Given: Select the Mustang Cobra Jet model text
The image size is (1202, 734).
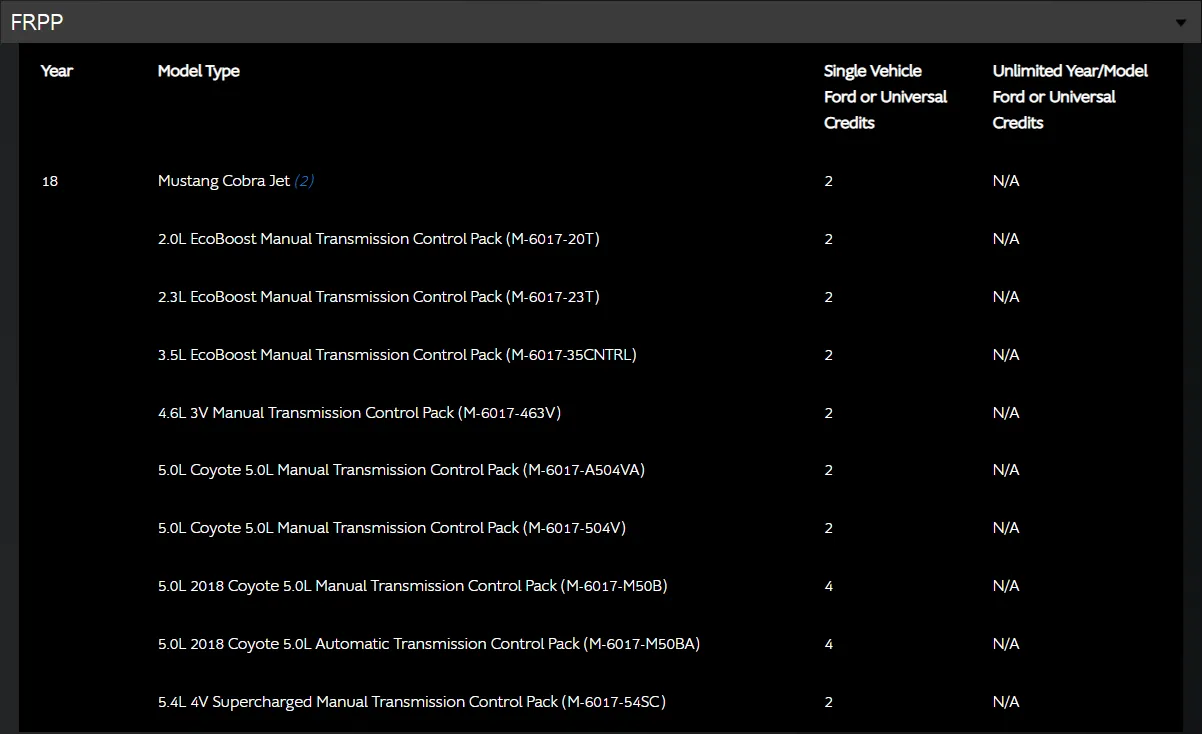Looking at the screenshot, I should (224, 181).
